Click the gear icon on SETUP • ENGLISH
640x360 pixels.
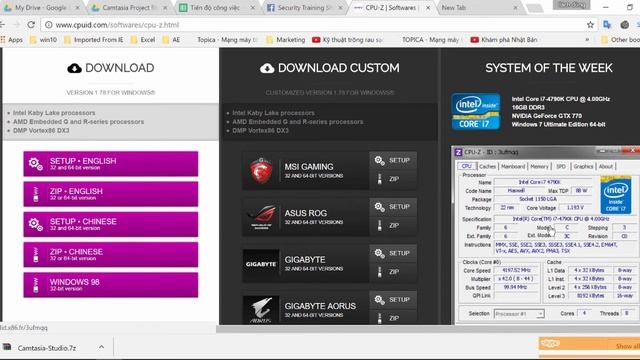coord(36,164)
